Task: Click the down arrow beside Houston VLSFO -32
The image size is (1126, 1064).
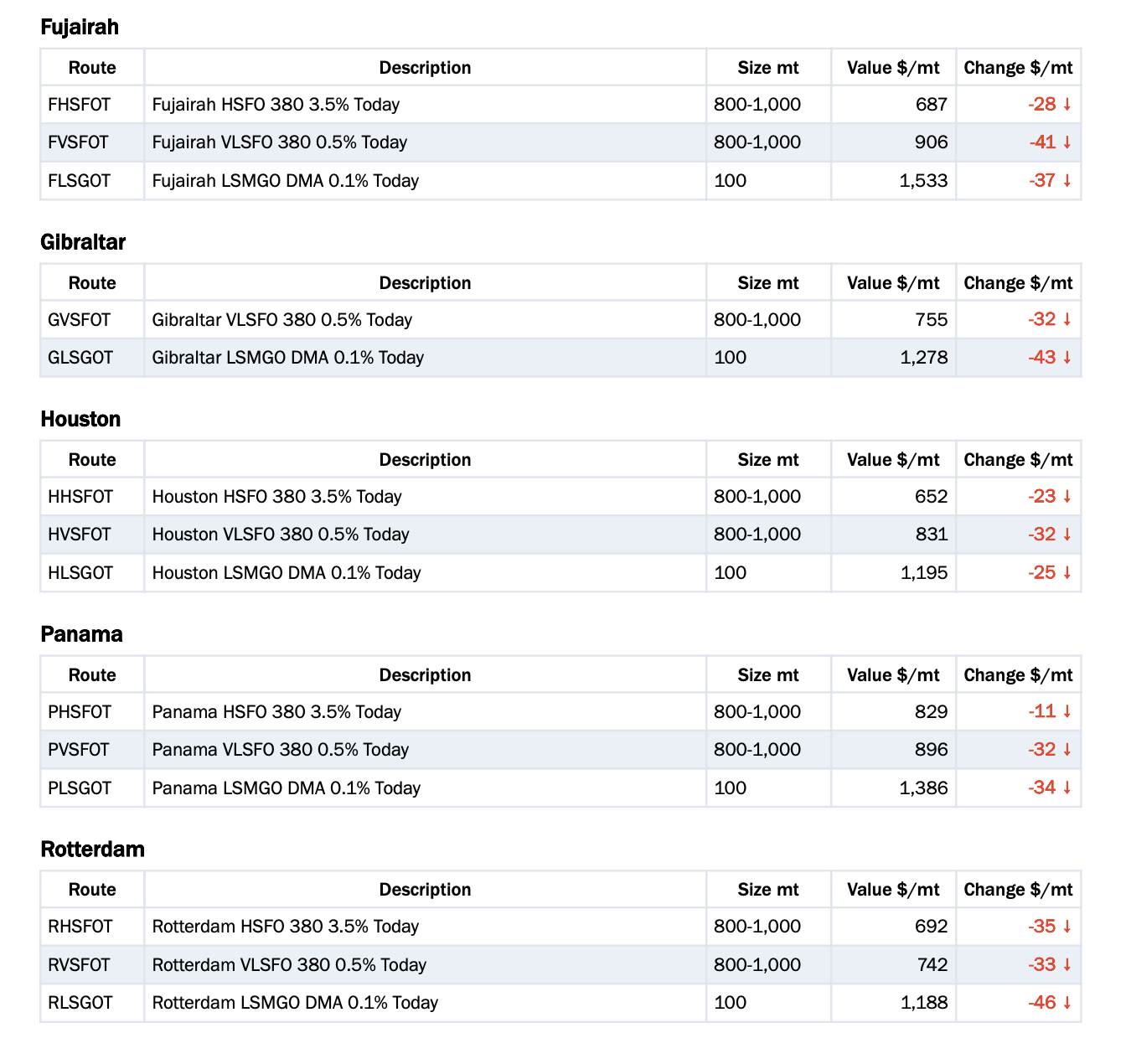Action: pos(1067,535)
